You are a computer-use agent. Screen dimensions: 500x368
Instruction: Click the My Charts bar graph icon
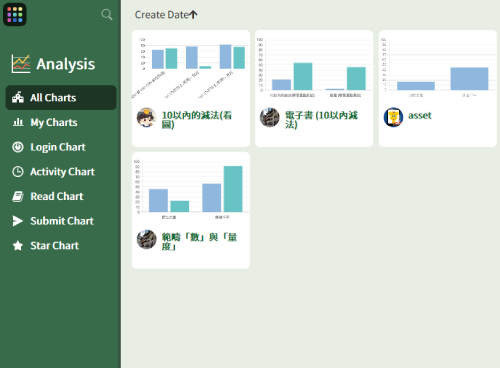click(x=18, y=122)
